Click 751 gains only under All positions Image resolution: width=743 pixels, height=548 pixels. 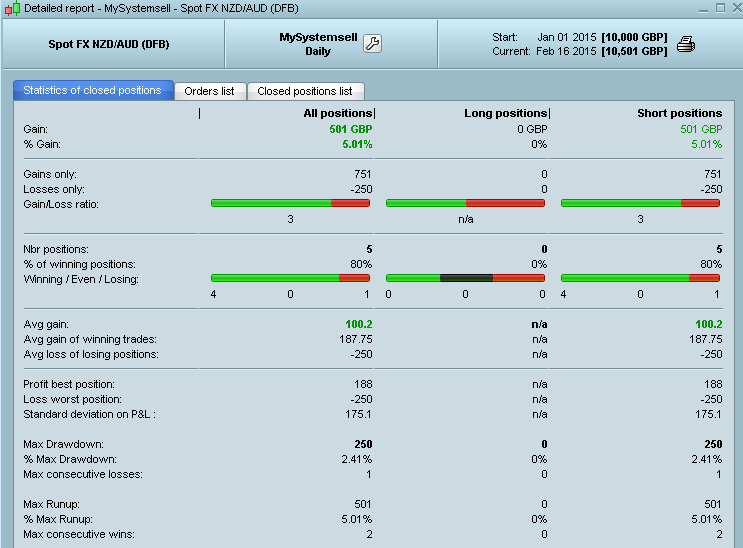362,174
